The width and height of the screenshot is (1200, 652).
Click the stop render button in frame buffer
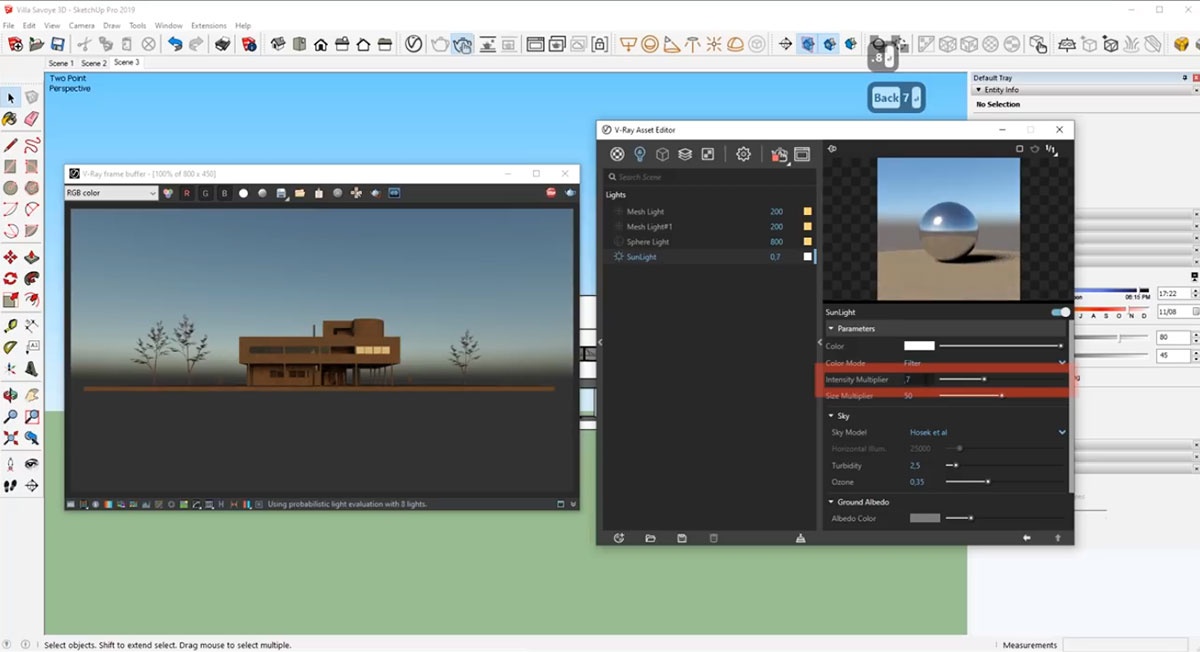[550, 193]
